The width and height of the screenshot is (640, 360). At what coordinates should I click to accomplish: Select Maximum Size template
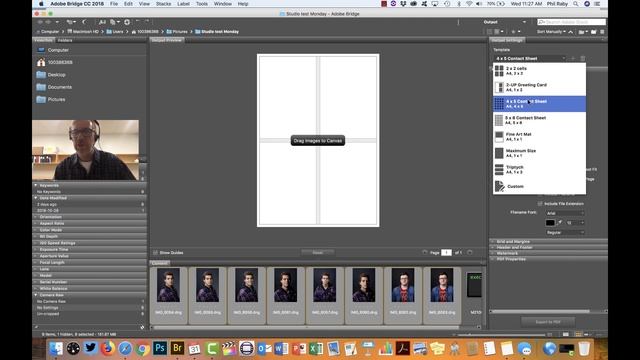(539, 153)
